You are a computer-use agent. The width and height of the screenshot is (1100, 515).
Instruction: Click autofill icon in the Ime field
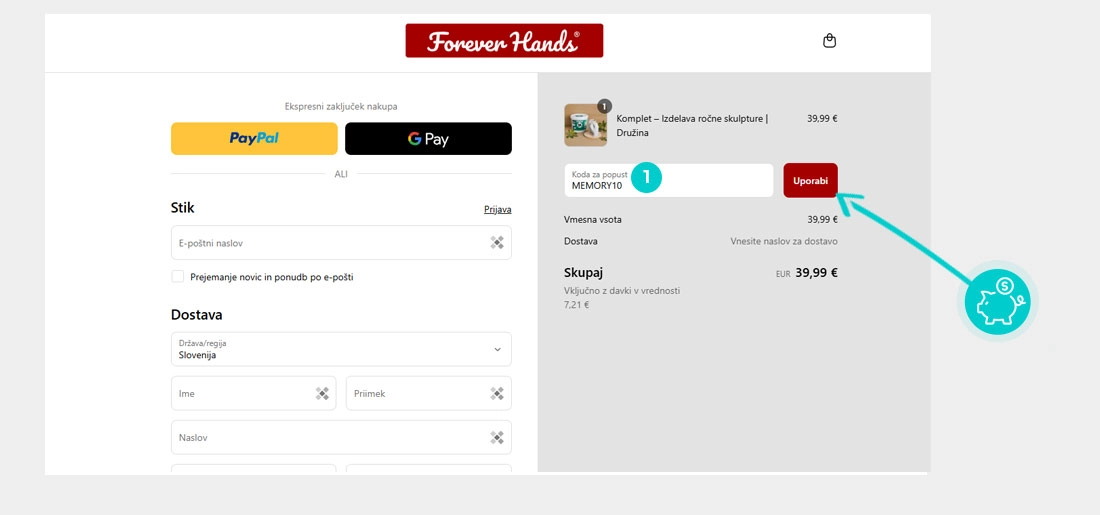click(322, 394)
